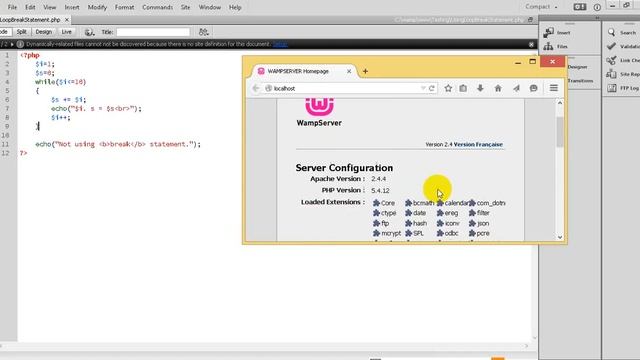Click the bcmath extension entry
The height and width of the screenshot is (360, 640).
tap(420, 203)
